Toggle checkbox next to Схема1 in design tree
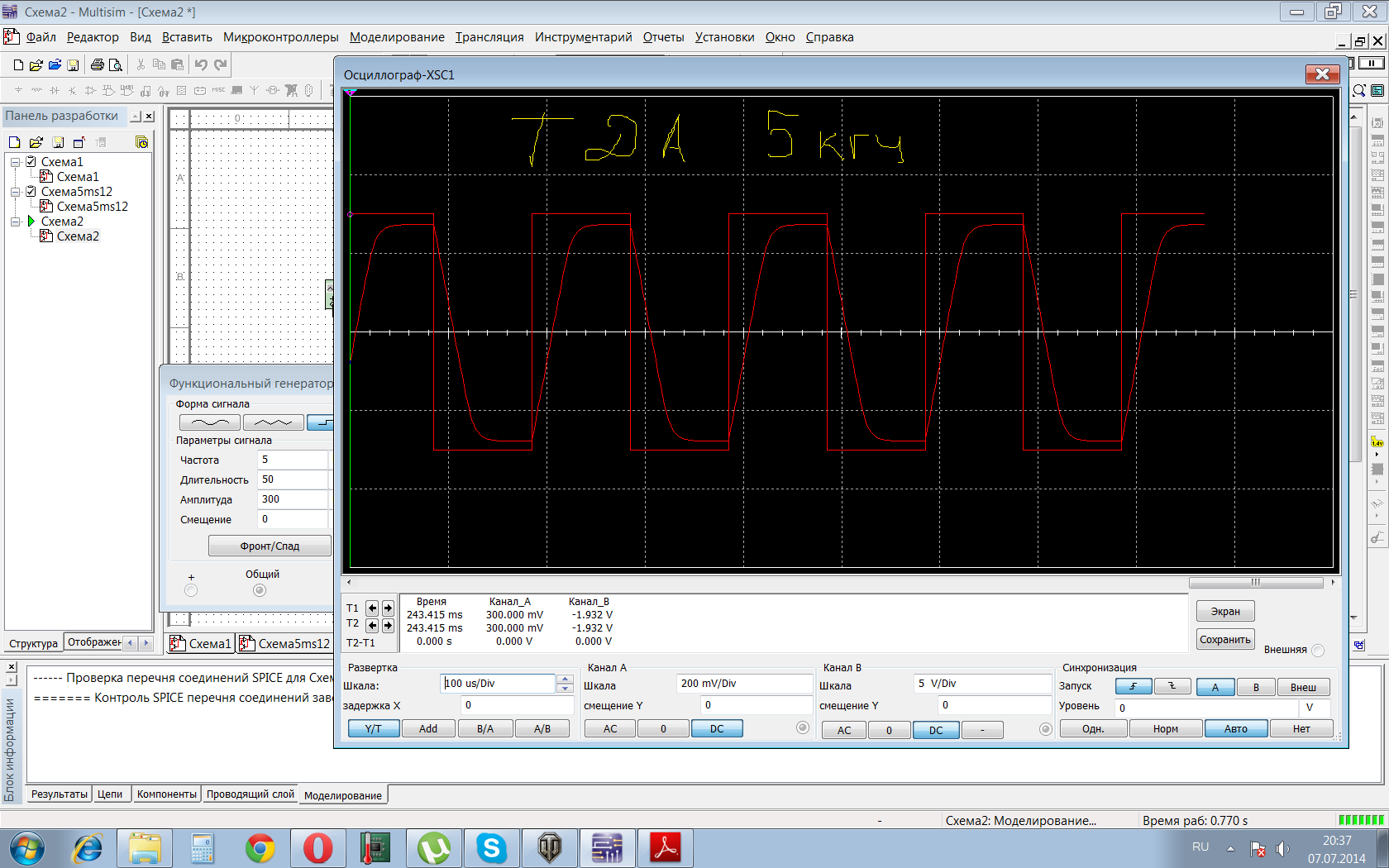 [31, 161]
